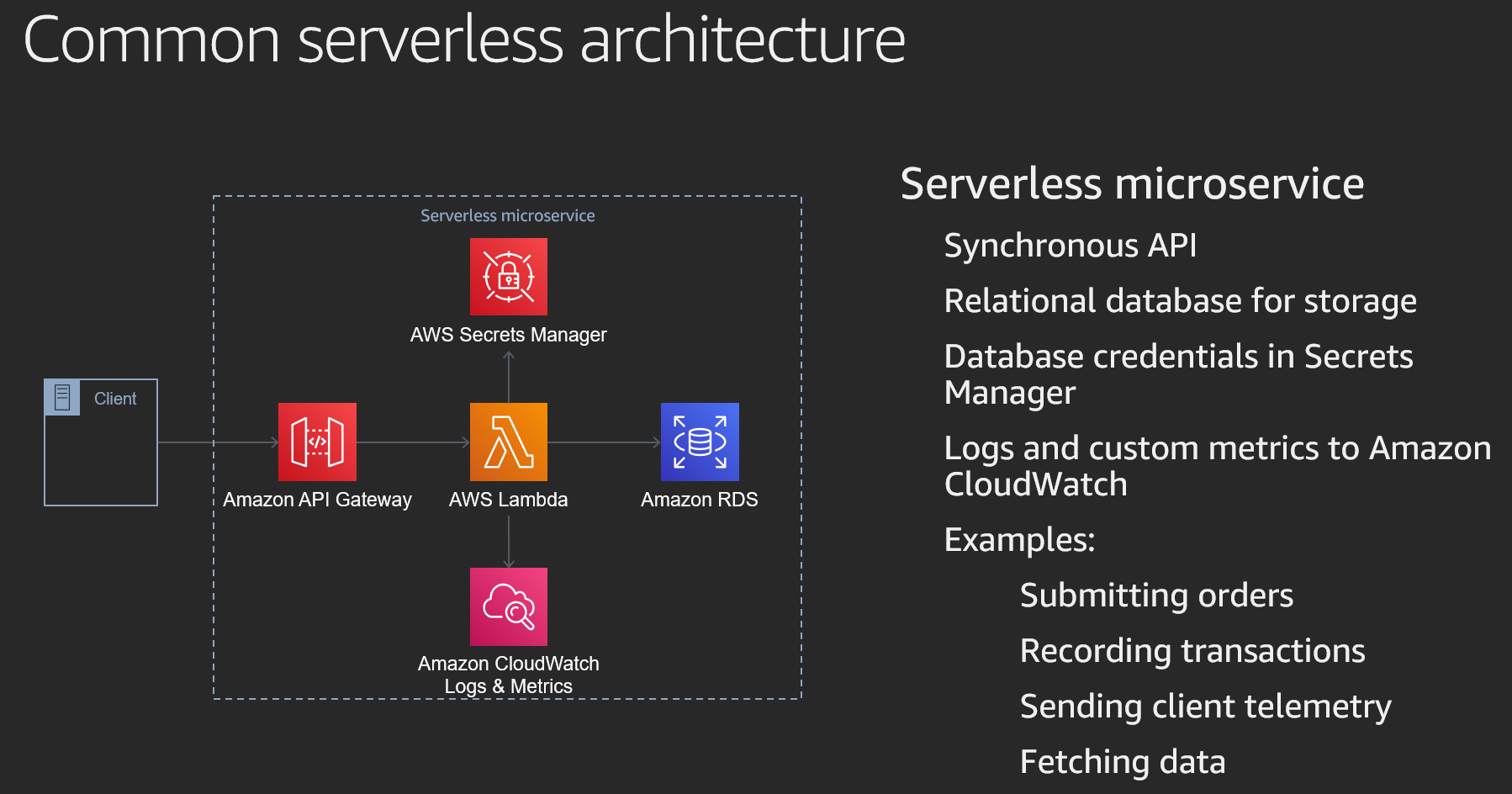The image size is (1512, 794).
Task: Click the 'Amazon RDS' label
Action: pos(700,500)
